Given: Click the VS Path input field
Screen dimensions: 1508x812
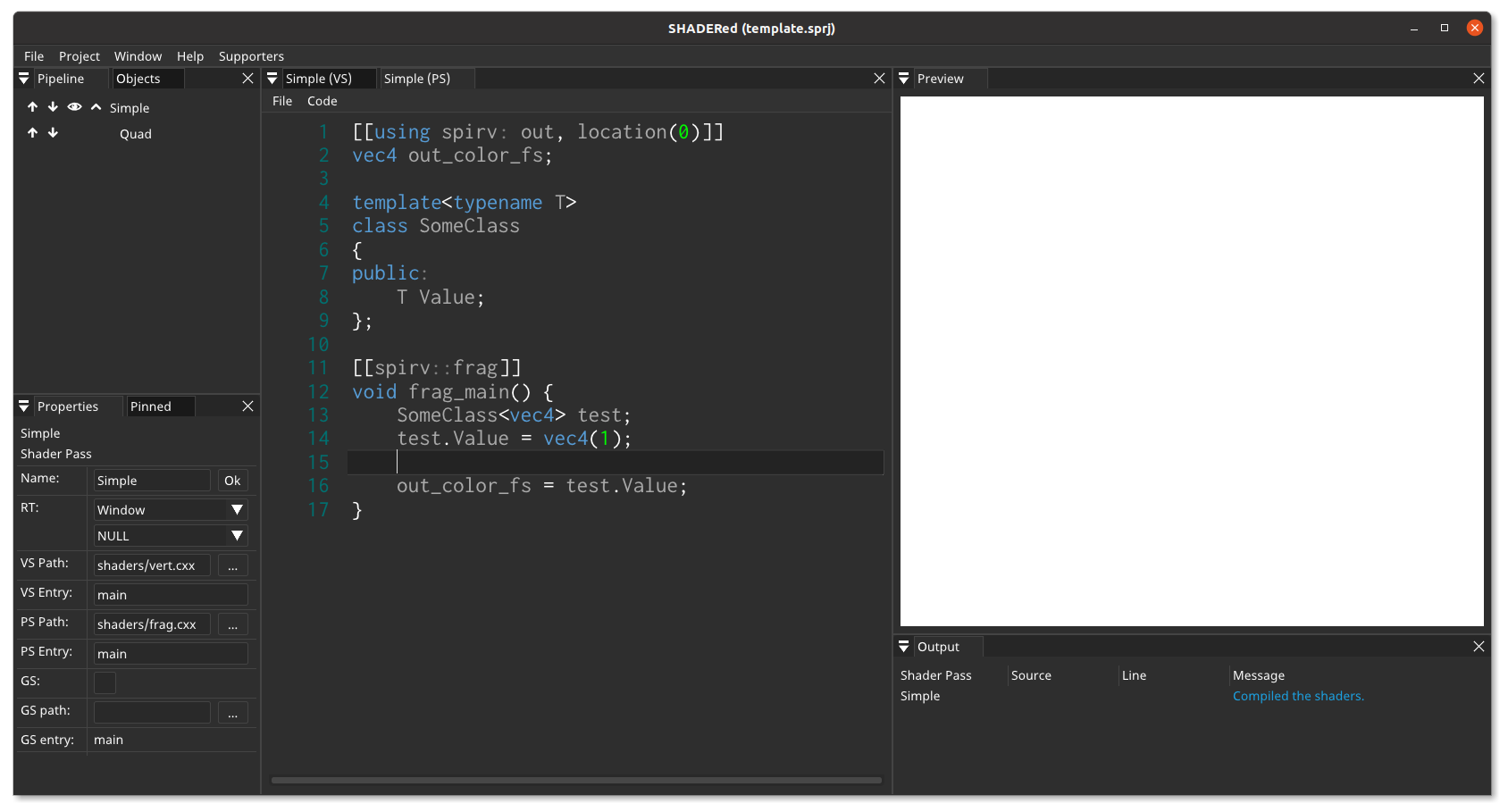Looking at the screenshot, I should coord(152,565).
